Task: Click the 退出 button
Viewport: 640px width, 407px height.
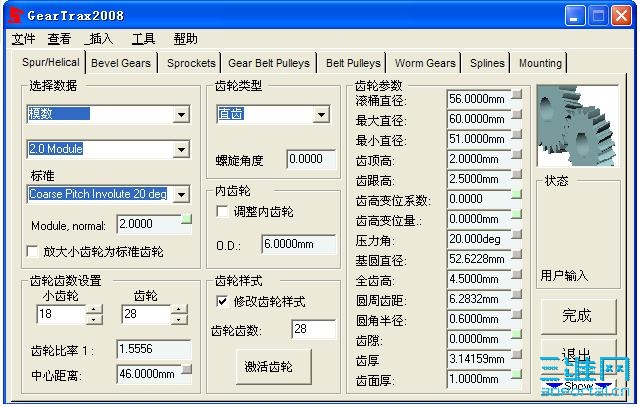Action: click(578, 354)
